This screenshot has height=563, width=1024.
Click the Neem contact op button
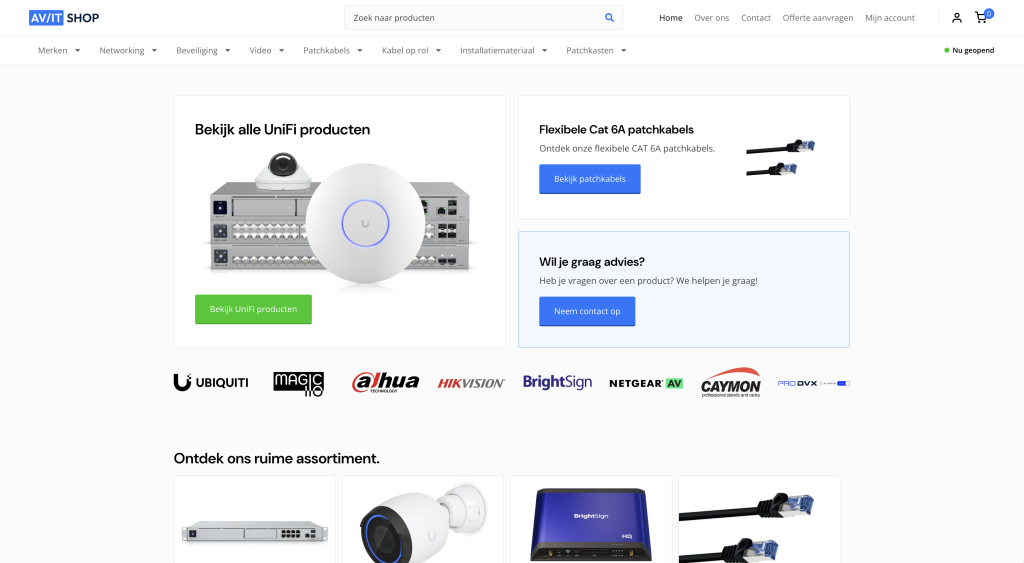click(587, 311)
